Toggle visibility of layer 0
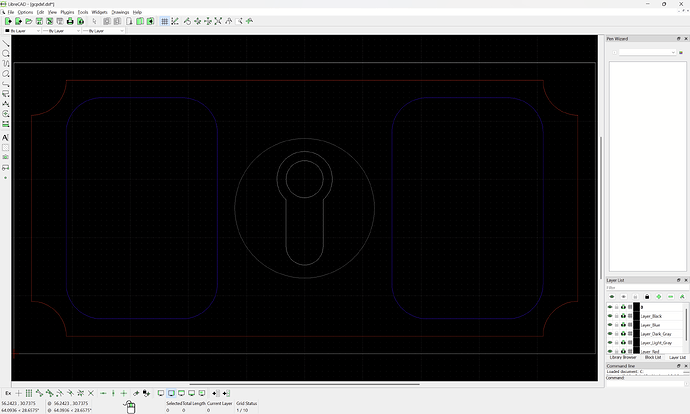Image resolution: width=690 pixels, height=414 pixels. coord(610,307)
